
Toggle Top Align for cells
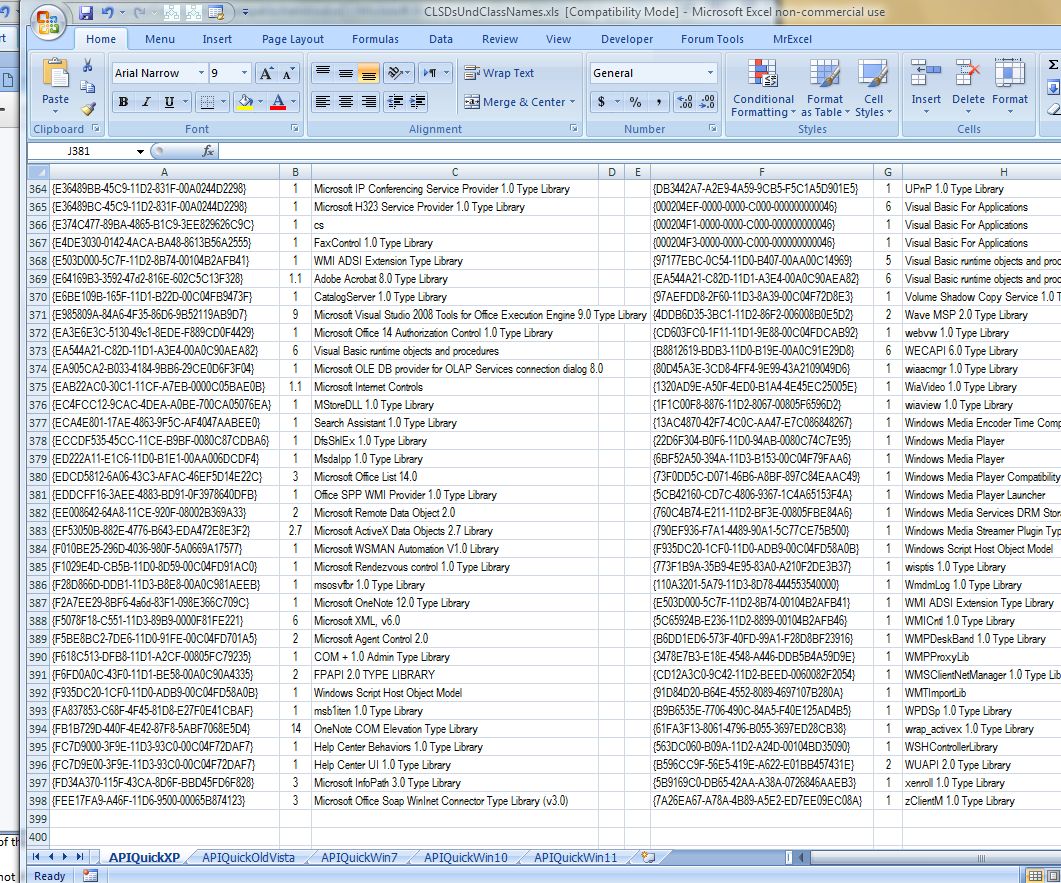coord(323,72)
